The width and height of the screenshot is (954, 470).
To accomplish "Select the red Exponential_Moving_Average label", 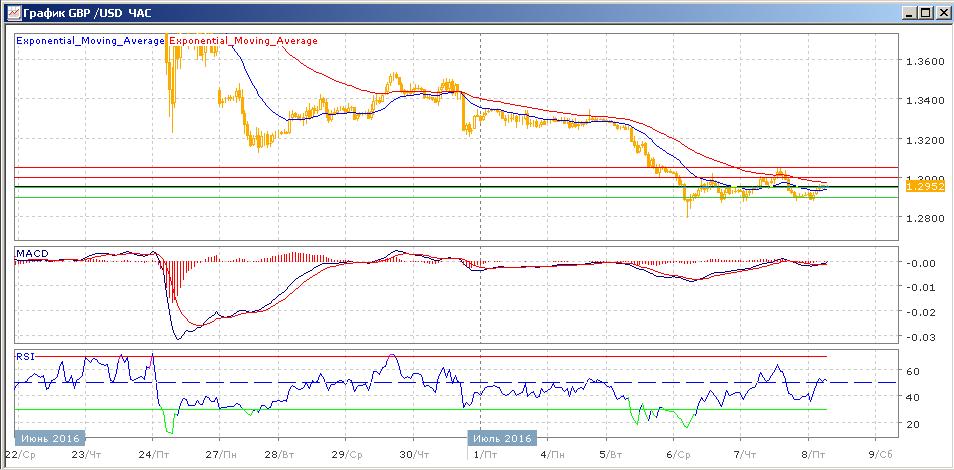I will pos(244,41).
